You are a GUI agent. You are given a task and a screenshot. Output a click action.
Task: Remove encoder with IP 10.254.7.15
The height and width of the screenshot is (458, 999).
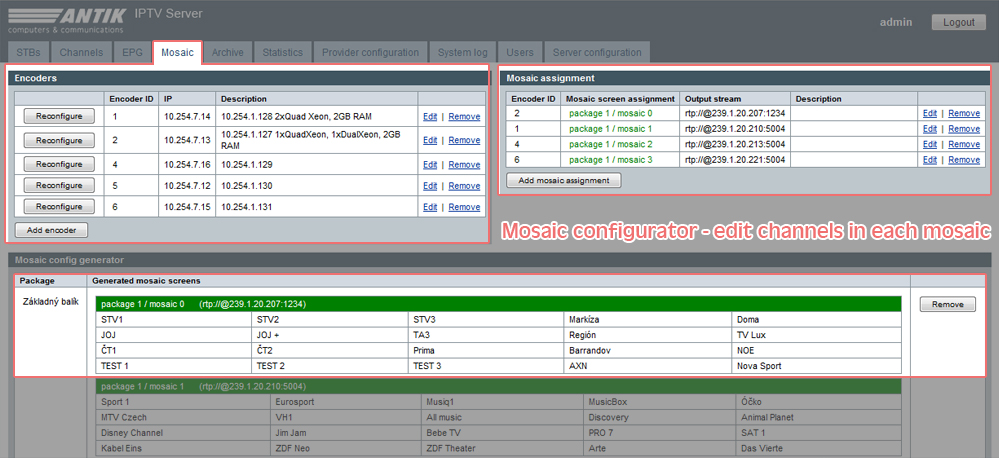[464, 207]
